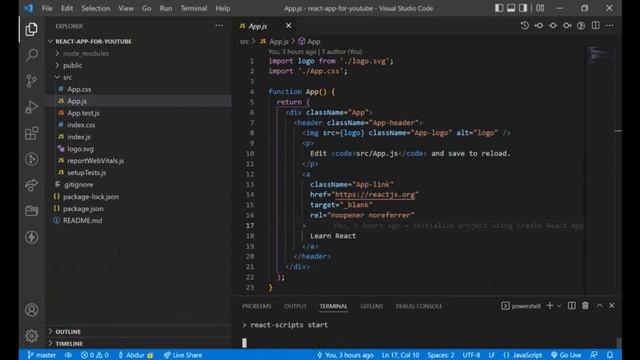Click Go Live in status bar
The image size is (640, 360).
point(566,355)
